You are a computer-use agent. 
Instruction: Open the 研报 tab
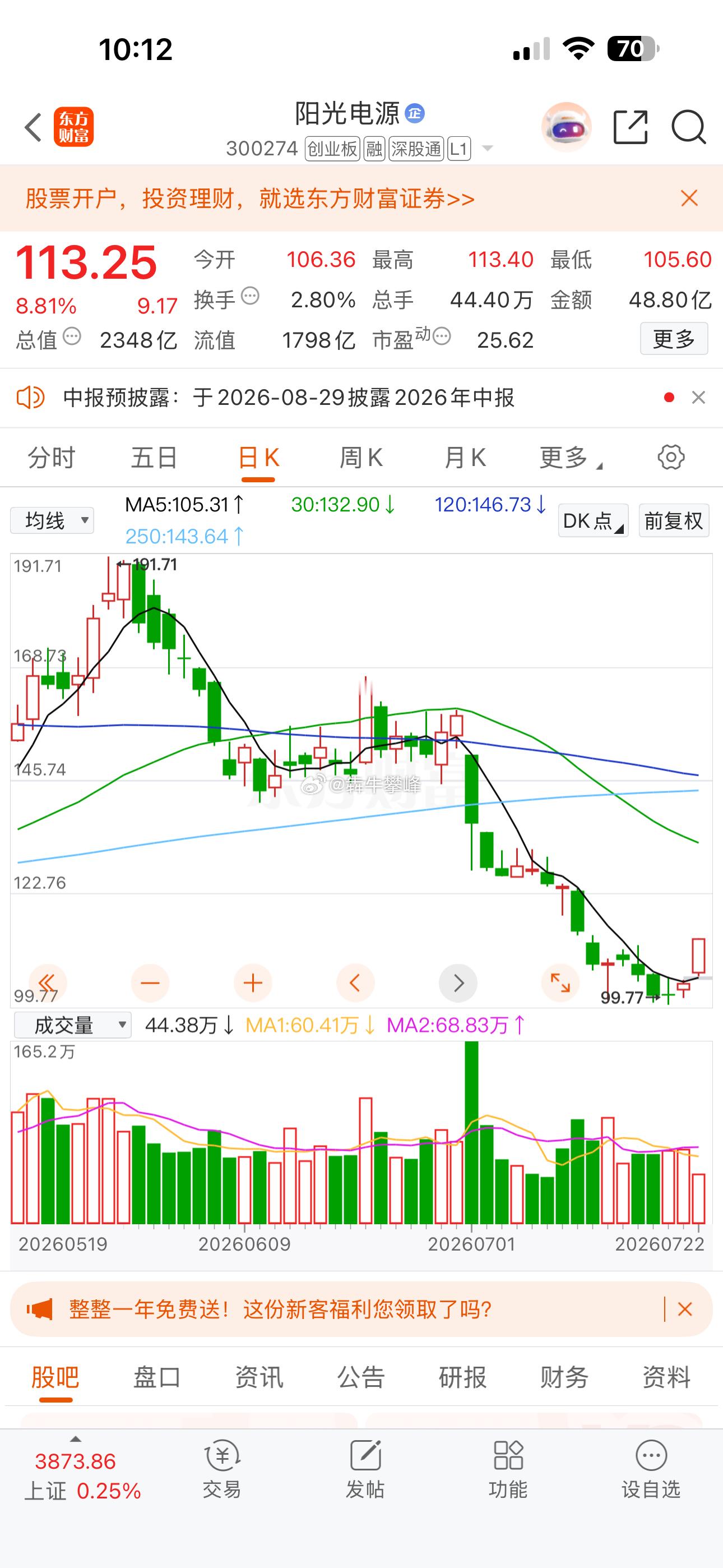point(462,1377)
